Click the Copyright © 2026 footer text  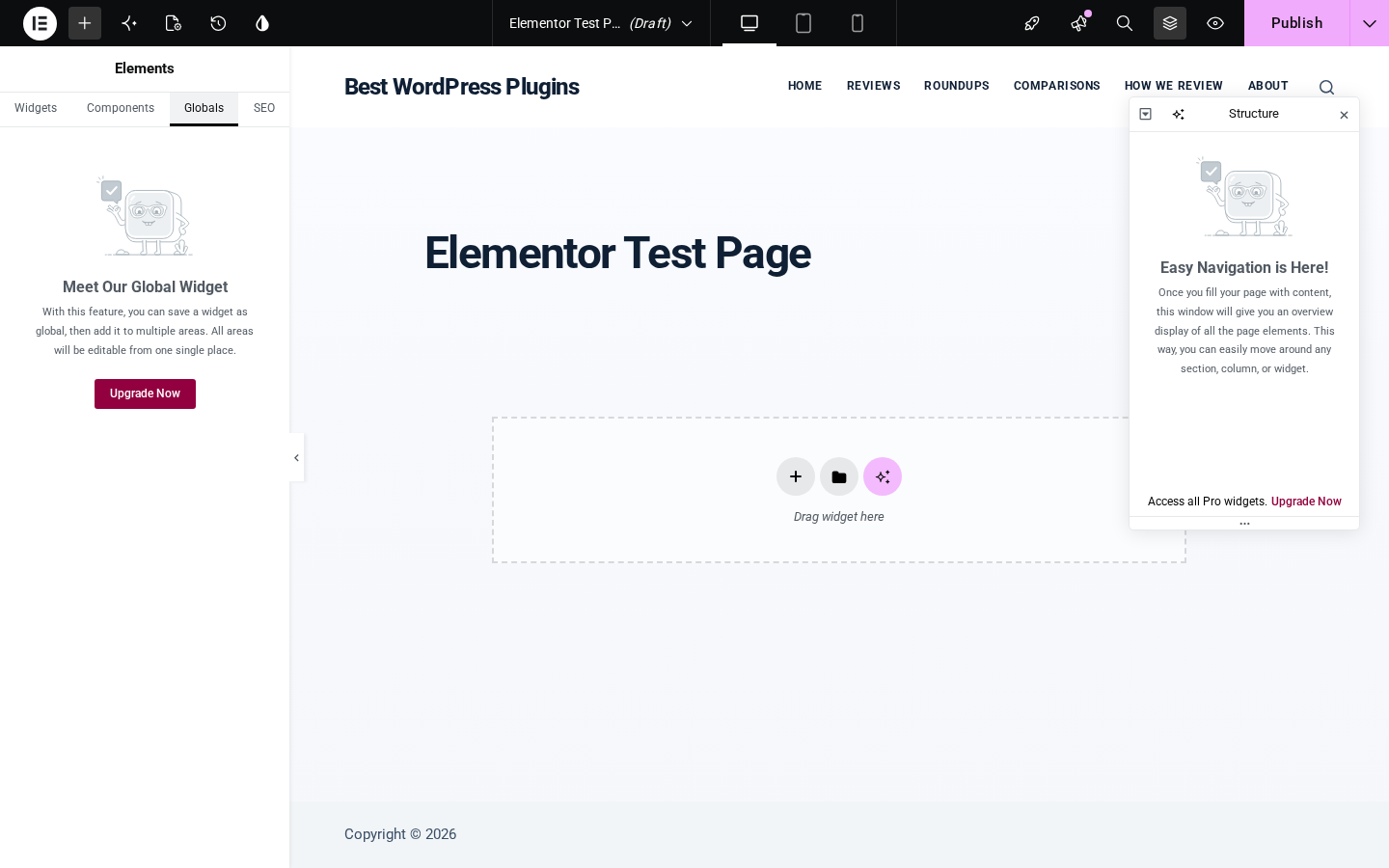pos(400,834)
